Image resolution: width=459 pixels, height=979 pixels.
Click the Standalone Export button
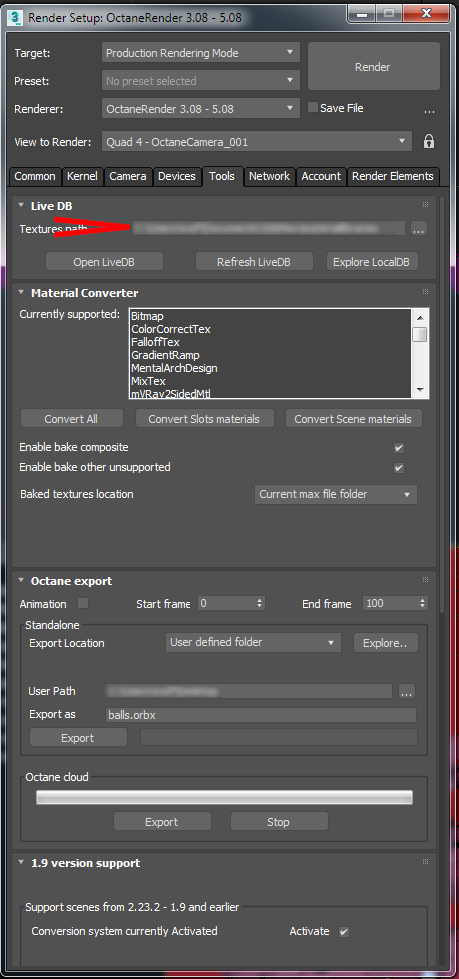point(77,738)
